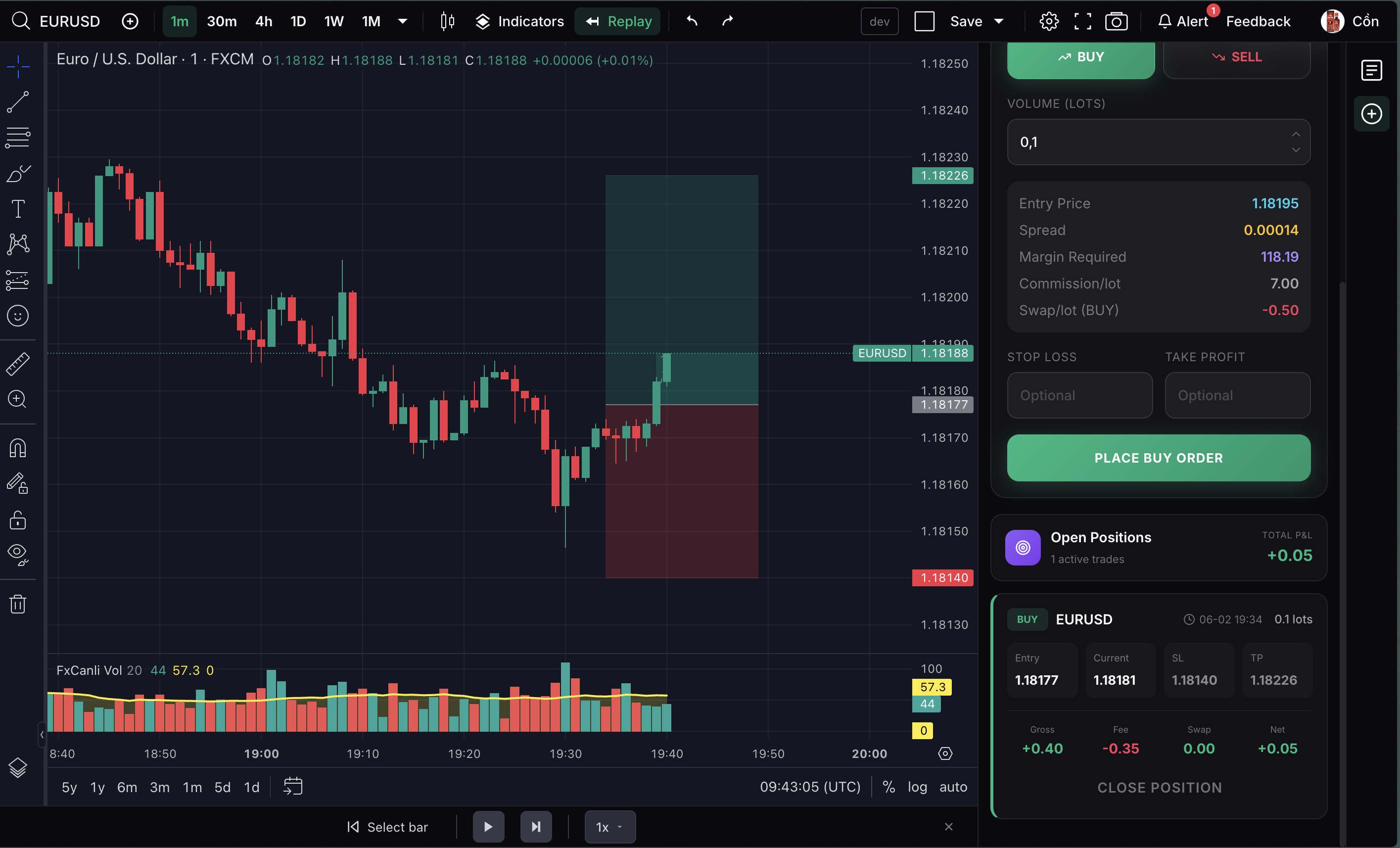Select the XABCD pattern tool
Screen dimensions: 1400x848
coord(18,244)
